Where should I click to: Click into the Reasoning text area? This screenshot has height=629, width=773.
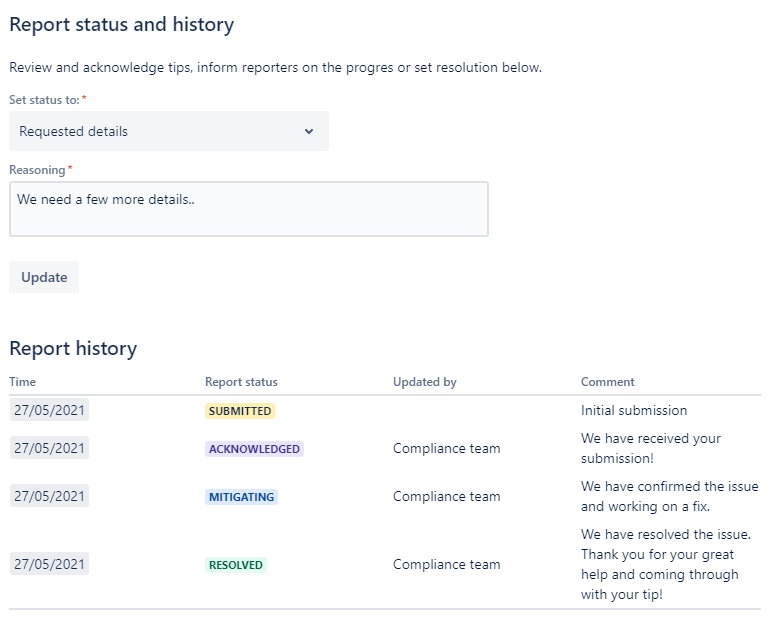[248, 209]
